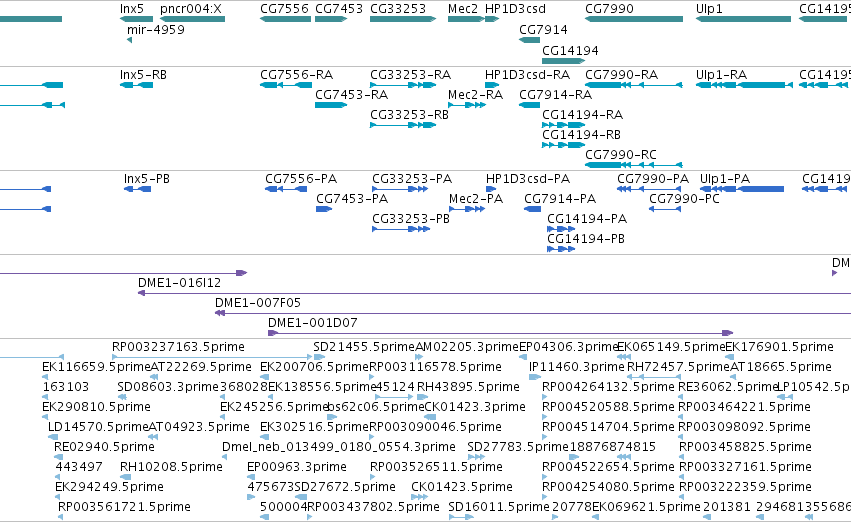Screen dimensions: 851x522
Task: Select the CG7556-PA protein feature
Action: (x=286, y=189)
